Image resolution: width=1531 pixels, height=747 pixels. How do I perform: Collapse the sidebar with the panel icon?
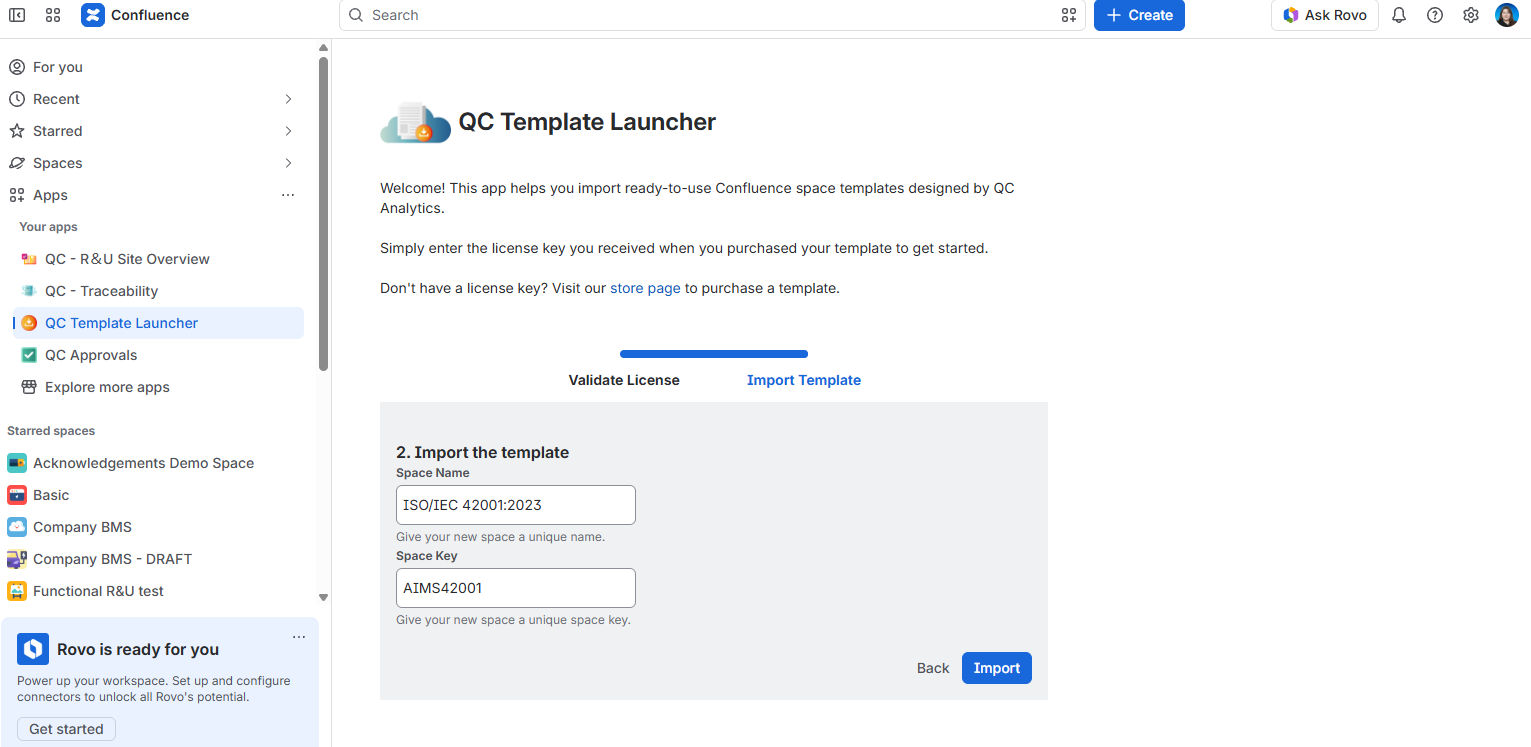(17, 15)
